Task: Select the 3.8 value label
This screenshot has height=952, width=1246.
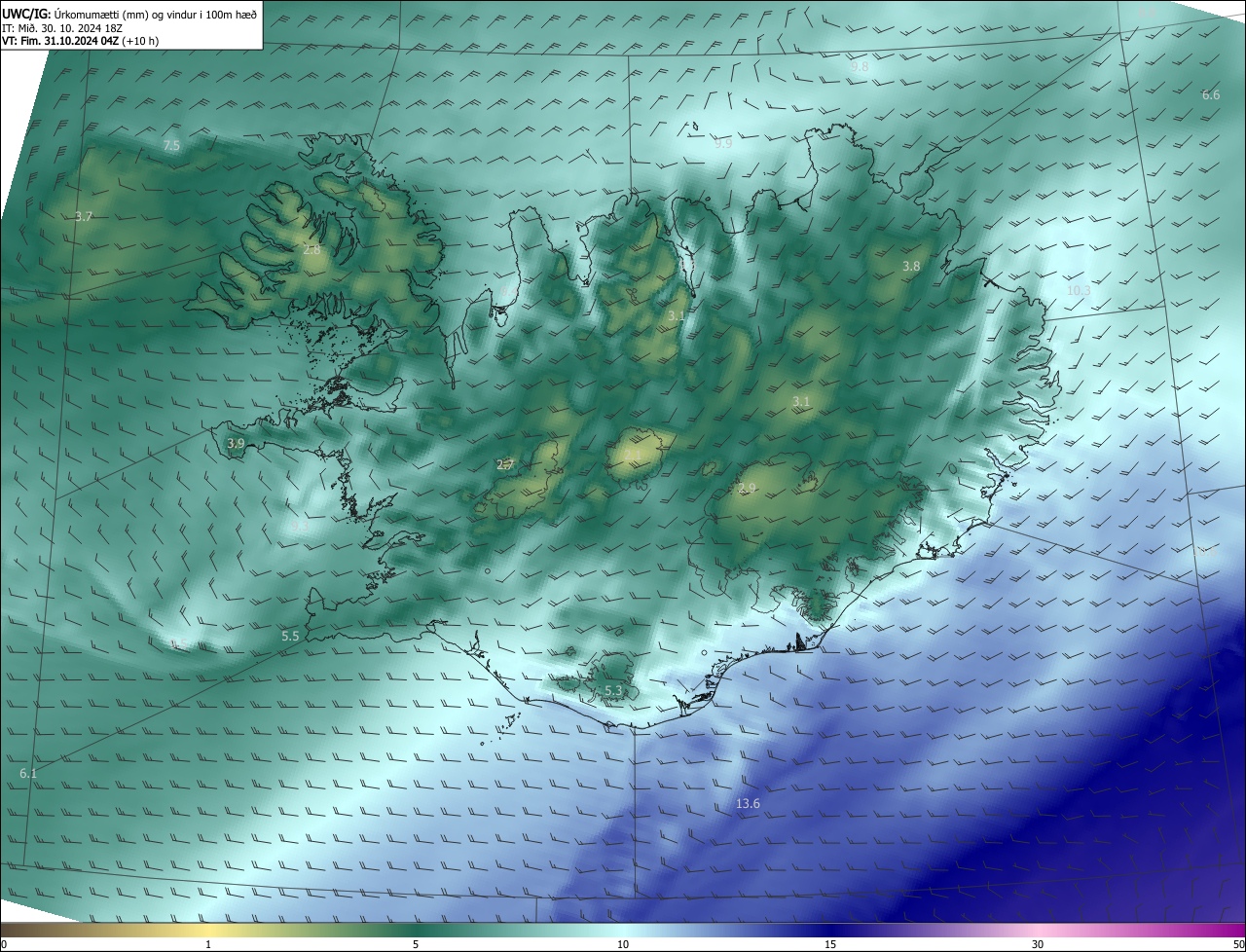Action: tap(911, 267)
